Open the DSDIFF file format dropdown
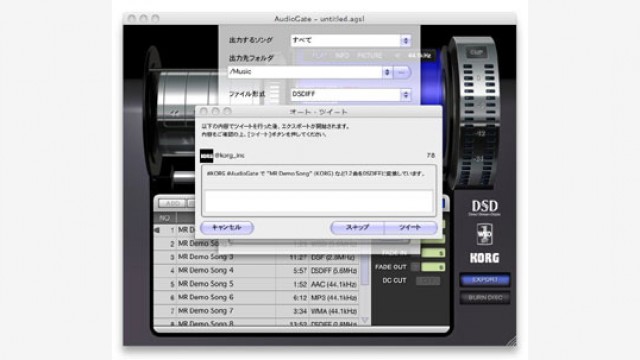 [351, 94]
